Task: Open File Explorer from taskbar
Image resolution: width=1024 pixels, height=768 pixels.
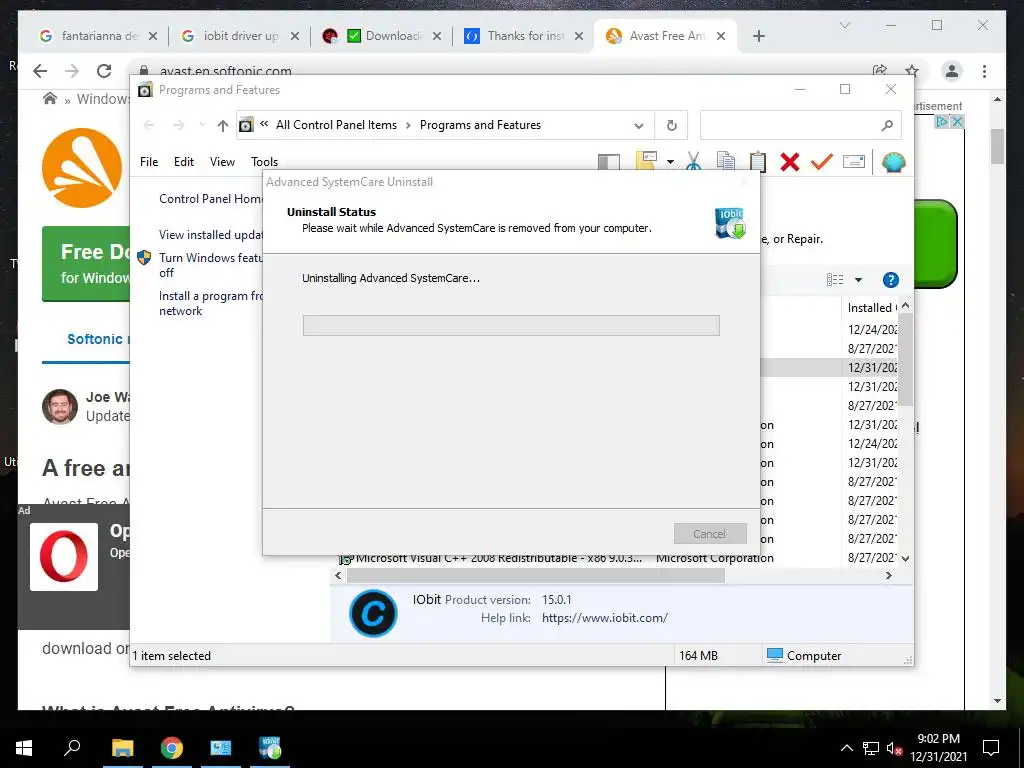Action: coord(122,748)
